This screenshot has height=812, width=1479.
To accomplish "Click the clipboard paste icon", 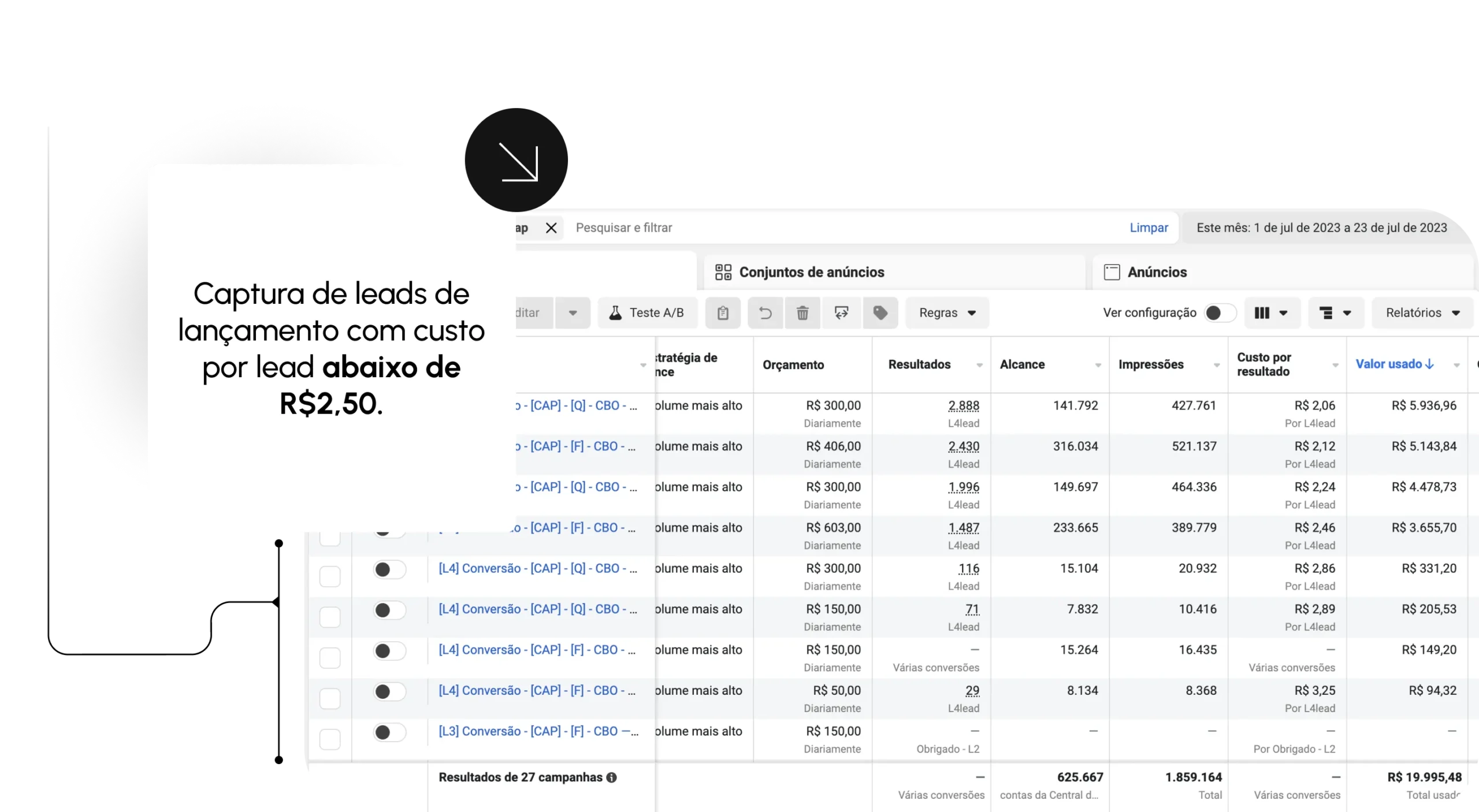I will click(x=723, y=313).
